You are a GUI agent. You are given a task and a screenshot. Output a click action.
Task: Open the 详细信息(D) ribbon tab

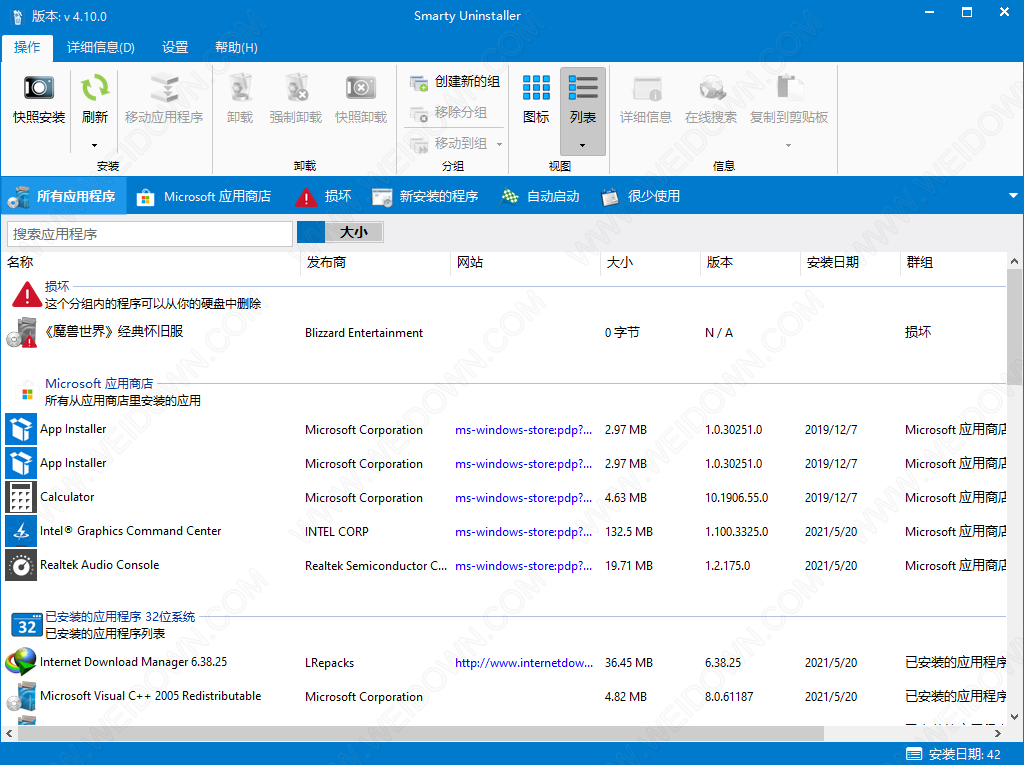click(101, 47)
